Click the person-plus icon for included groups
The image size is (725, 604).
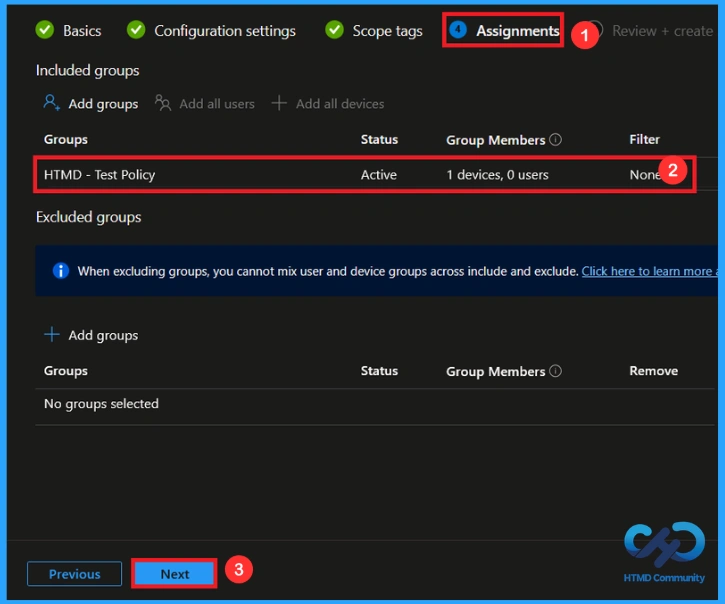tap(51, 103)
